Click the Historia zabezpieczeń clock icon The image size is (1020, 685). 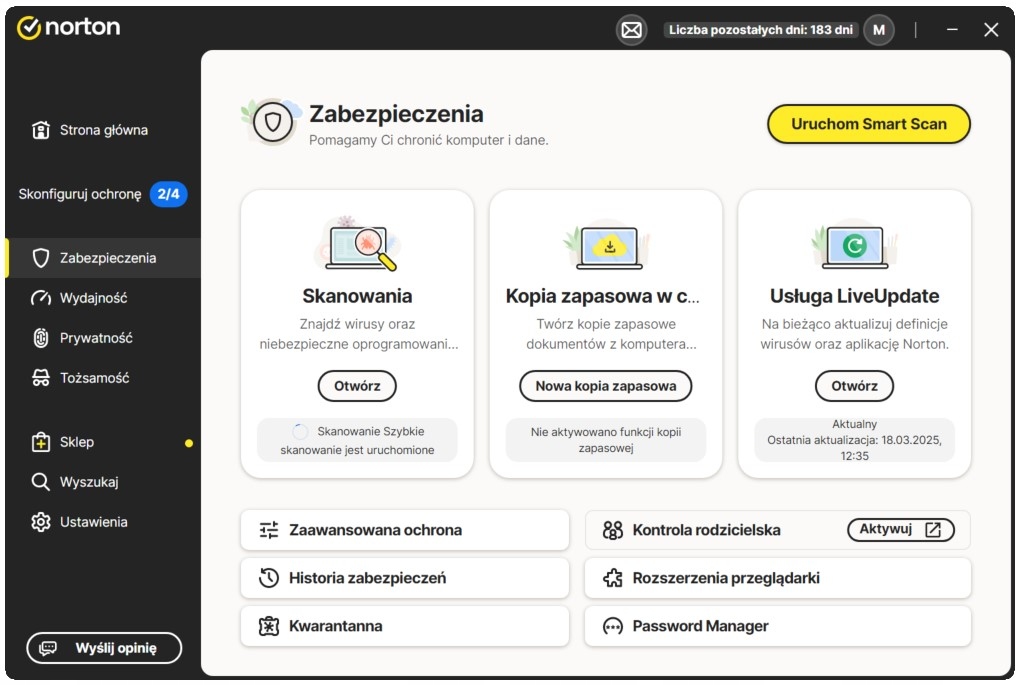point(269,578)
